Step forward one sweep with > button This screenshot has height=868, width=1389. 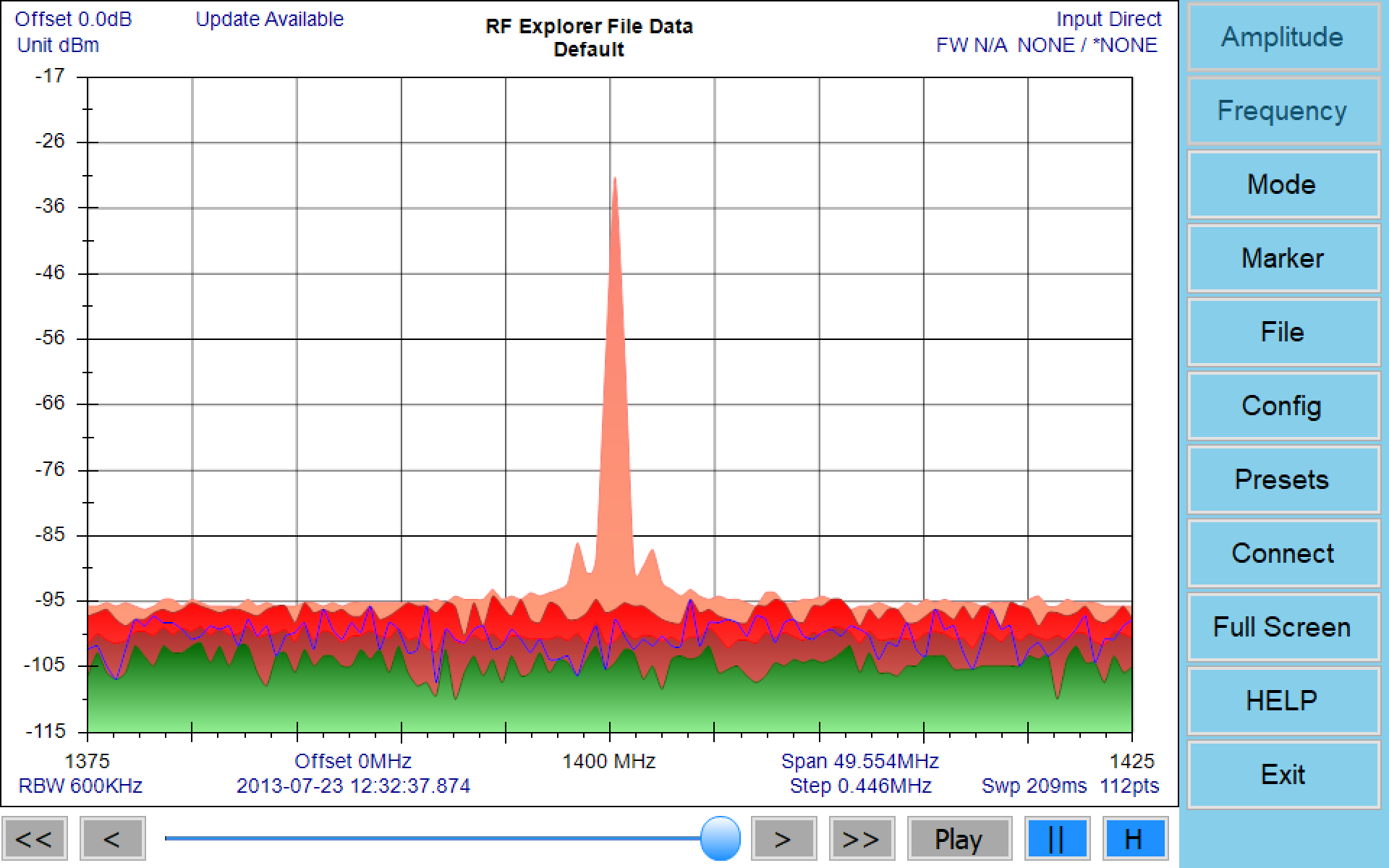(783, 839)
